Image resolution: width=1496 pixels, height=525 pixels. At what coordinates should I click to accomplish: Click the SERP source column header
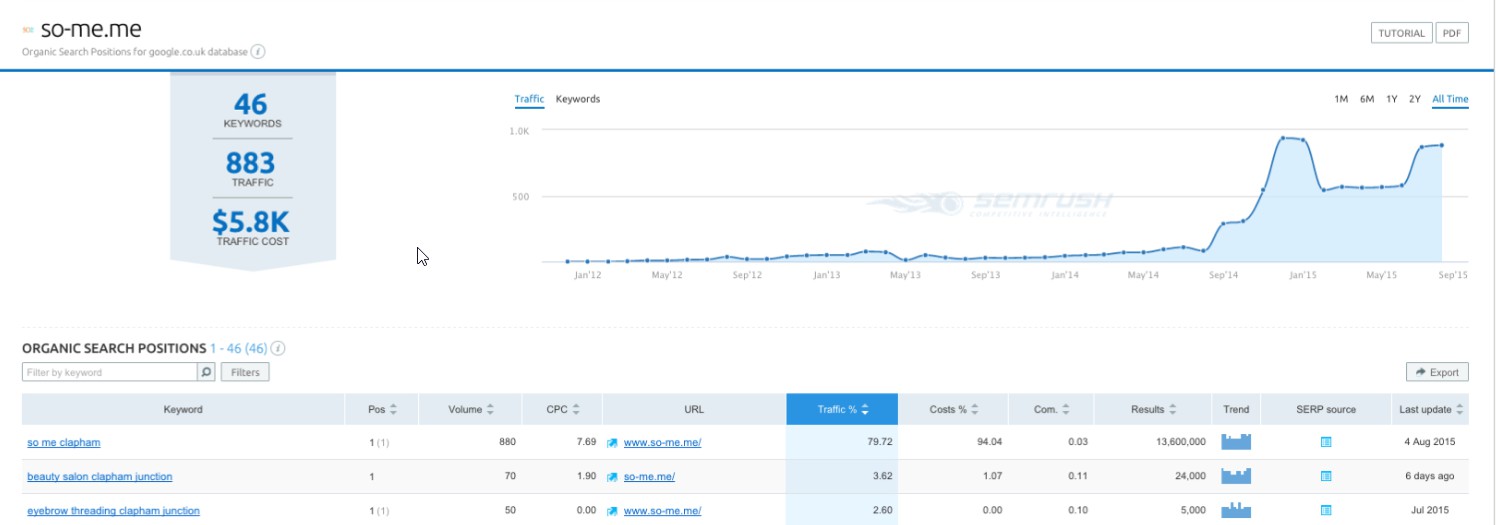click(1326, 409)
